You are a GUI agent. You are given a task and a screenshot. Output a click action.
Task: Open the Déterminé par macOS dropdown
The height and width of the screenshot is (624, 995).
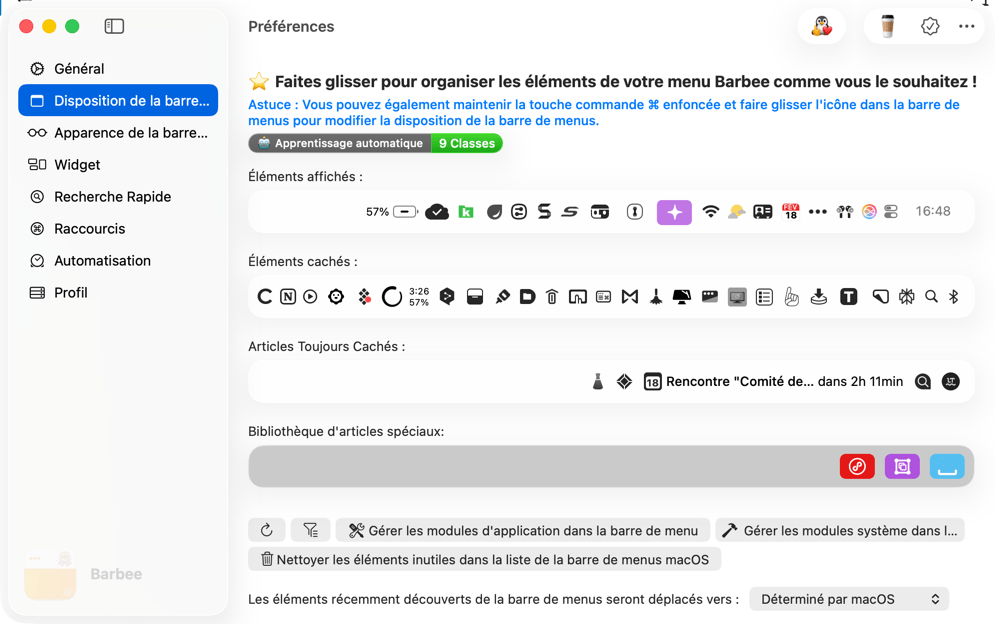[x=849, y=599]
